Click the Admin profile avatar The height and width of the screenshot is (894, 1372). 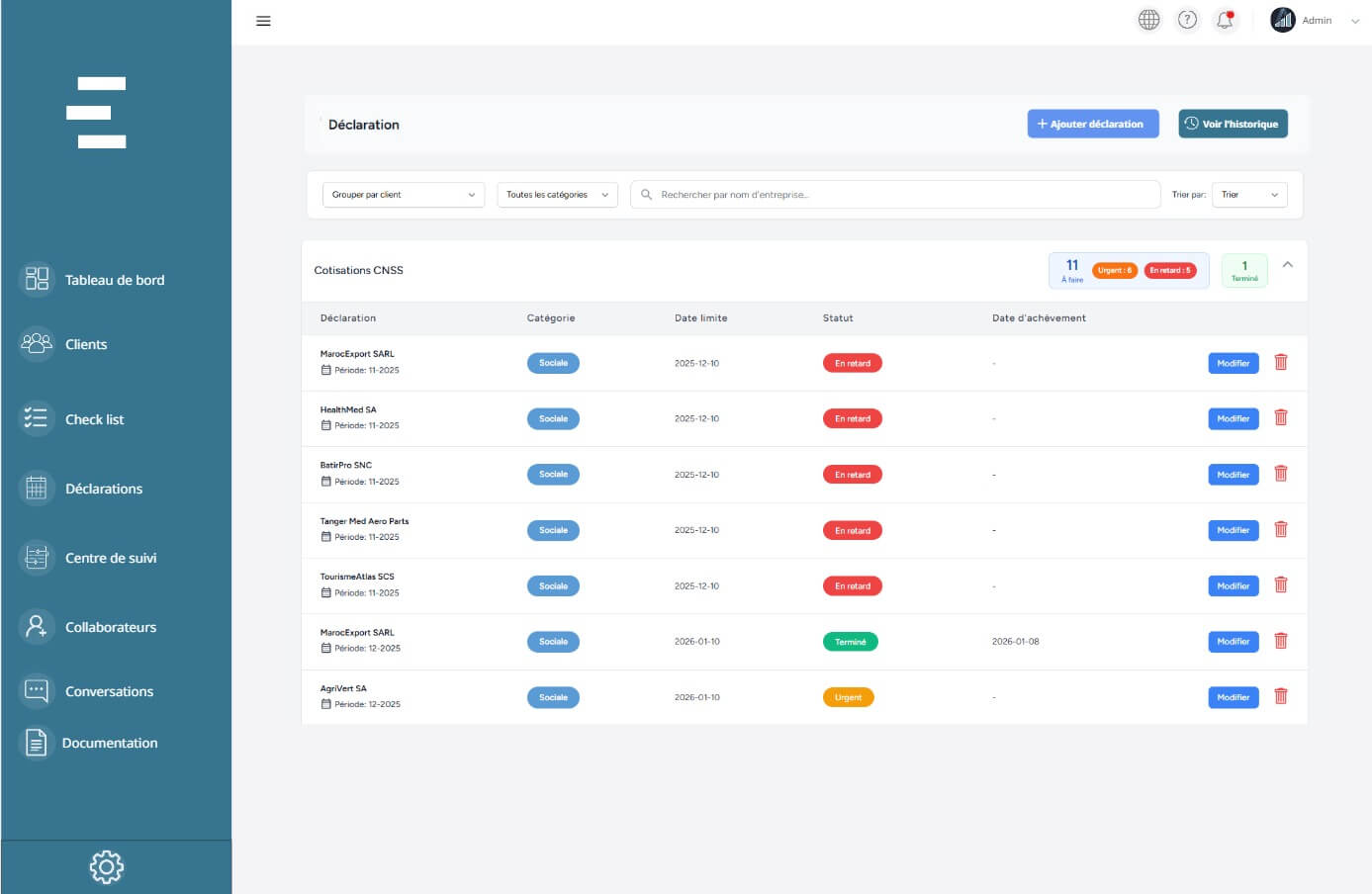[x=1283, y=20]
